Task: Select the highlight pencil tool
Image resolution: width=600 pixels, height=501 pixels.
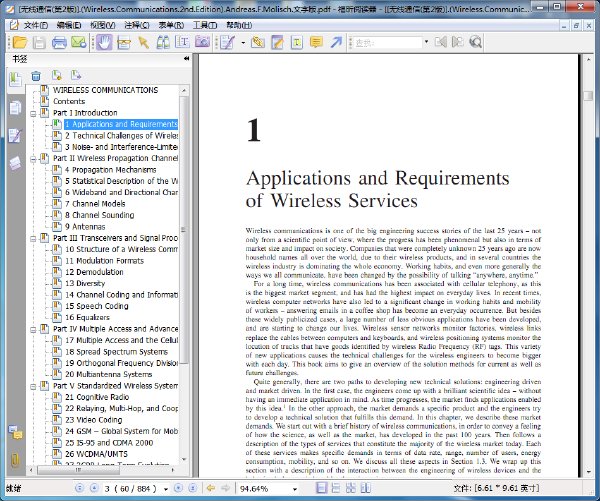Action: (x=277, y=42)
